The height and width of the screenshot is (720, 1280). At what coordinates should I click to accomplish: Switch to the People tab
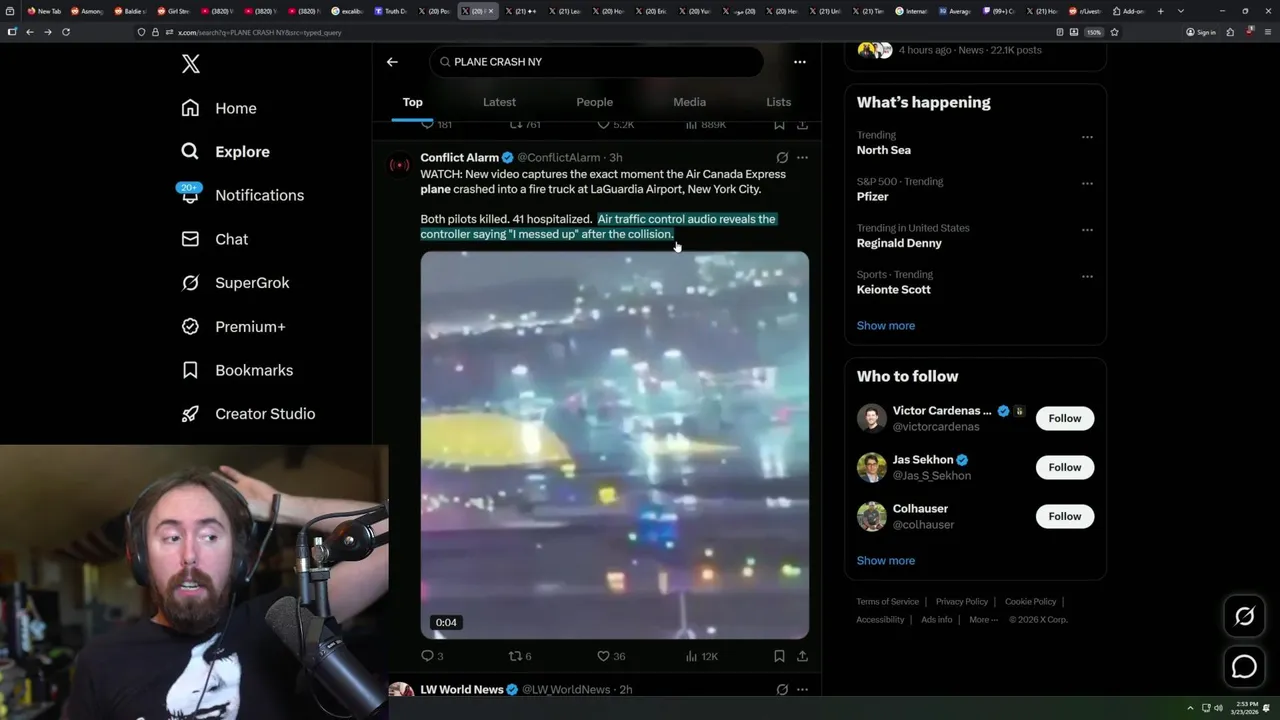coord(594,102)
